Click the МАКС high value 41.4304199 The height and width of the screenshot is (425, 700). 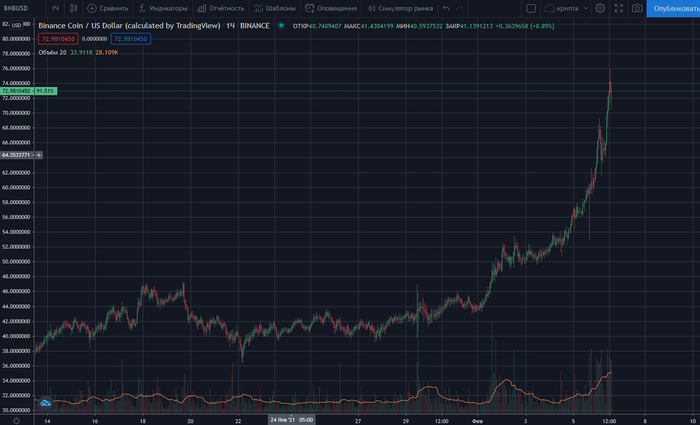377,26
